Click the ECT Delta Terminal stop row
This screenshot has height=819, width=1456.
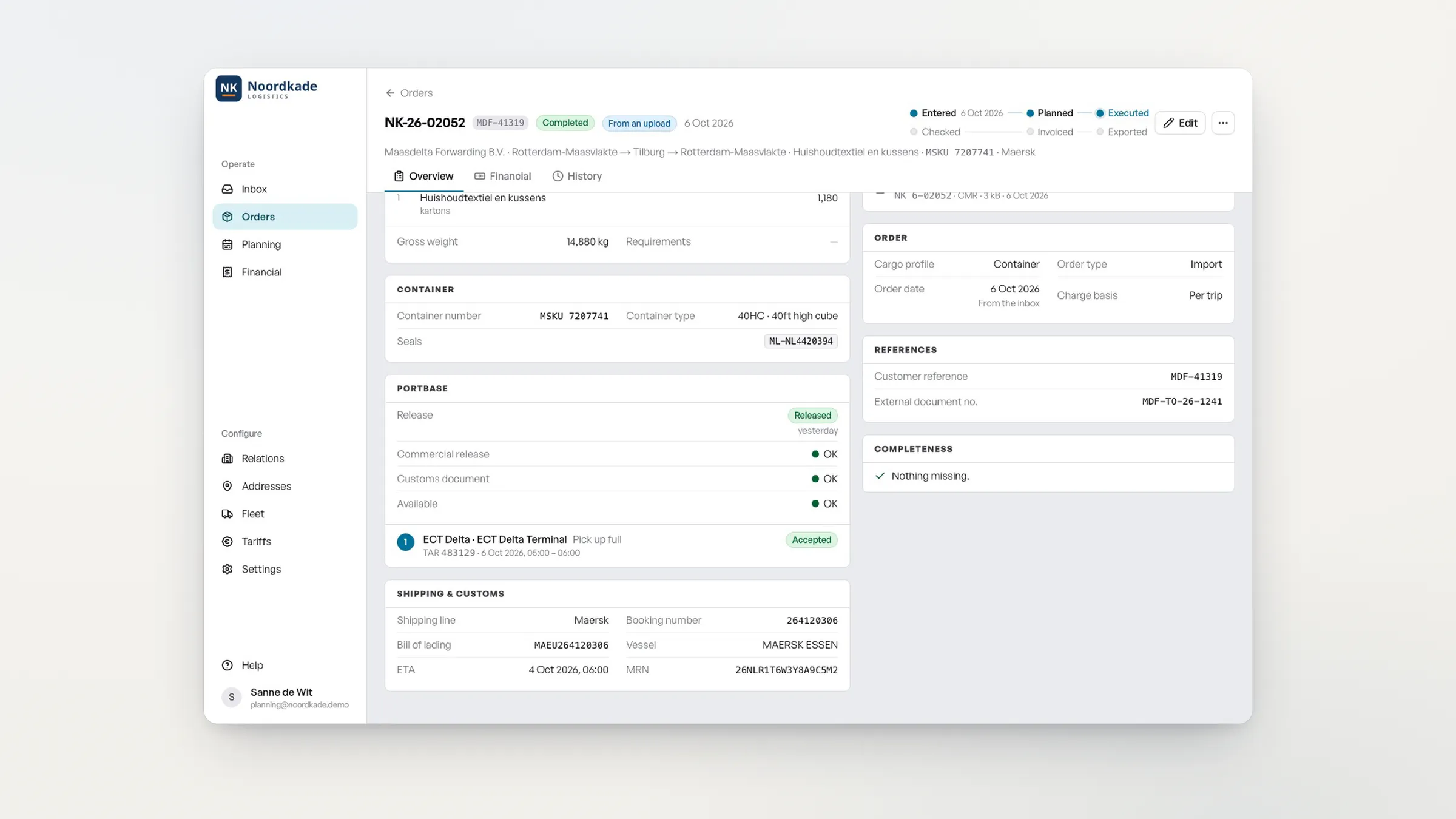coord(617,545)
